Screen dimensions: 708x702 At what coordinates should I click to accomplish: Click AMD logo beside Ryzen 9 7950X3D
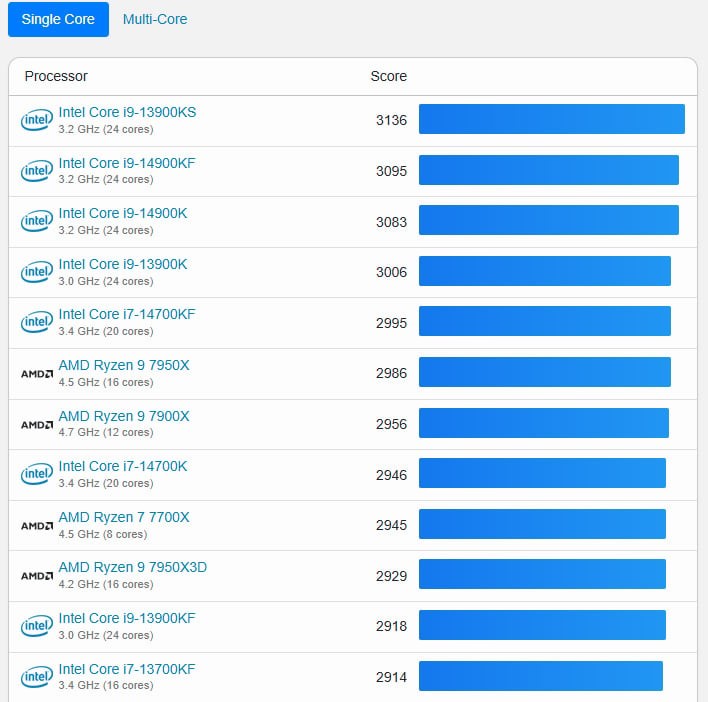[36, 576]
